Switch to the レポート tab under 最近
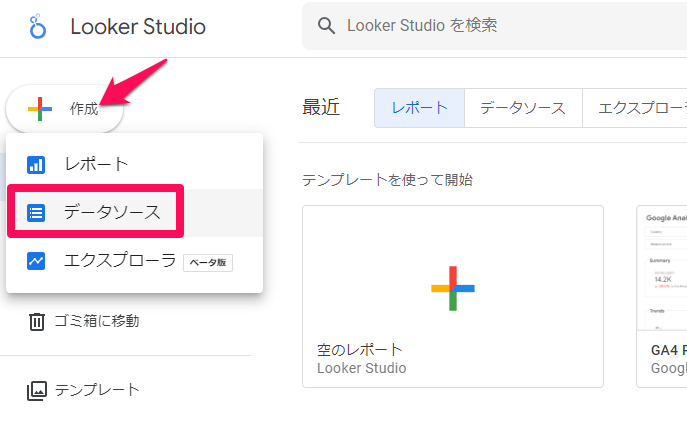This screenshot has height=435, width=687. click(x=419, y=108)
